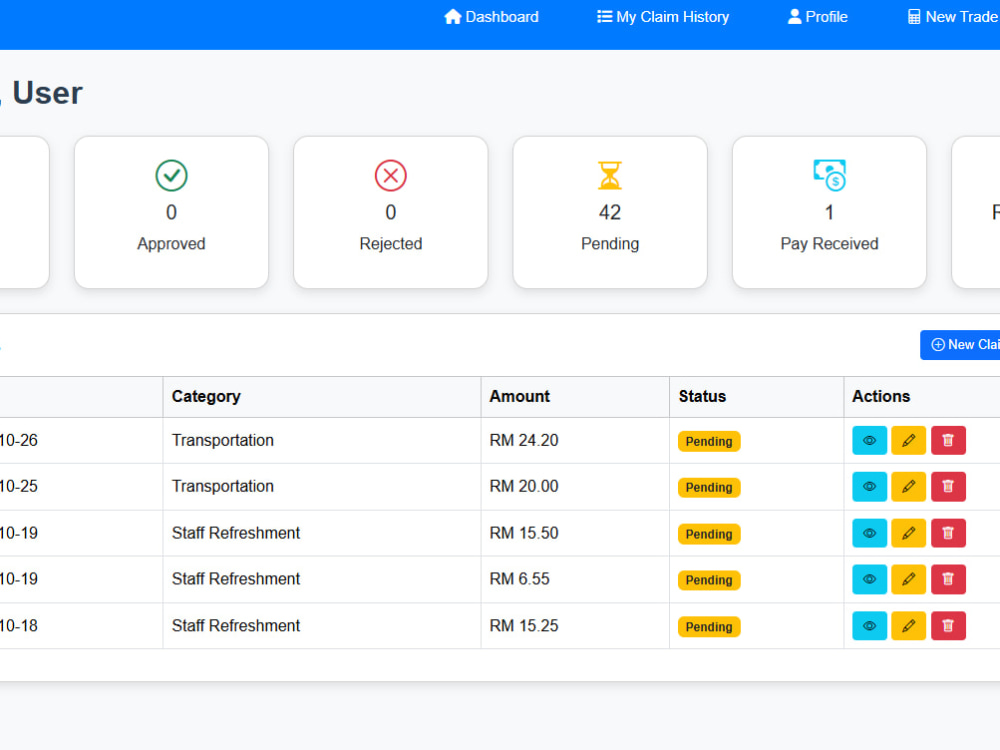Image resolution: width=1000 pixels, height=750 pixels.
Task: Click the green Approved checkmark icon
Action: [172, 175]
